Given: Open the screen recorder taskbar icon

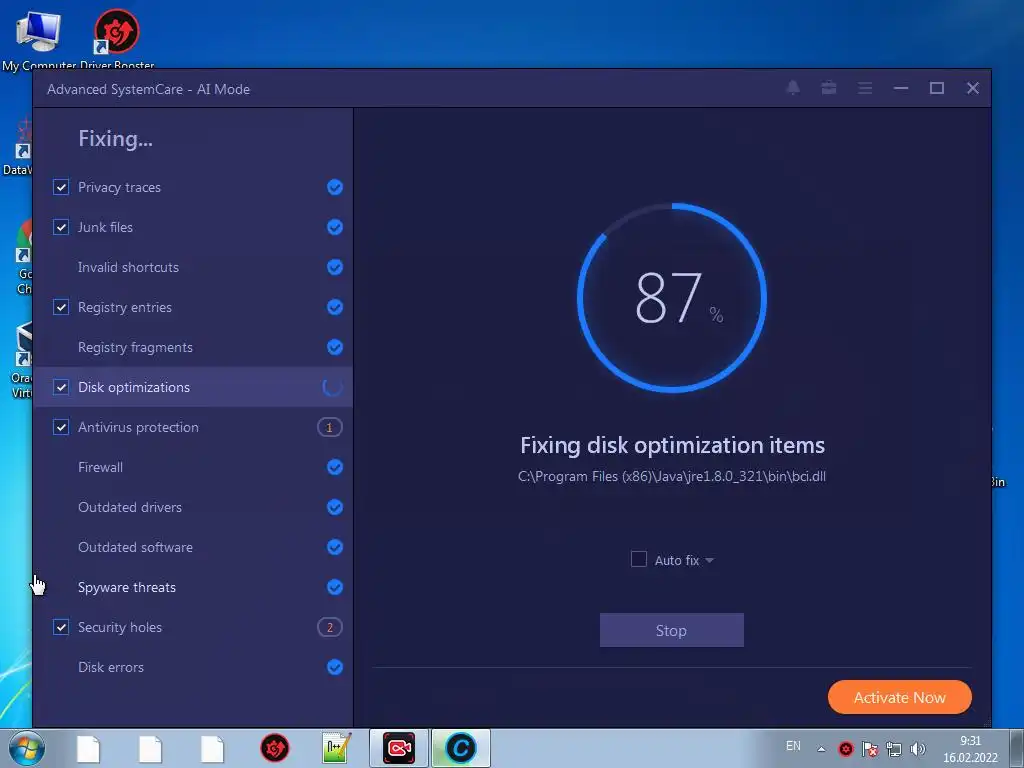Looking at the screenshot, I should pyautogui.click(x=399, y=748).
